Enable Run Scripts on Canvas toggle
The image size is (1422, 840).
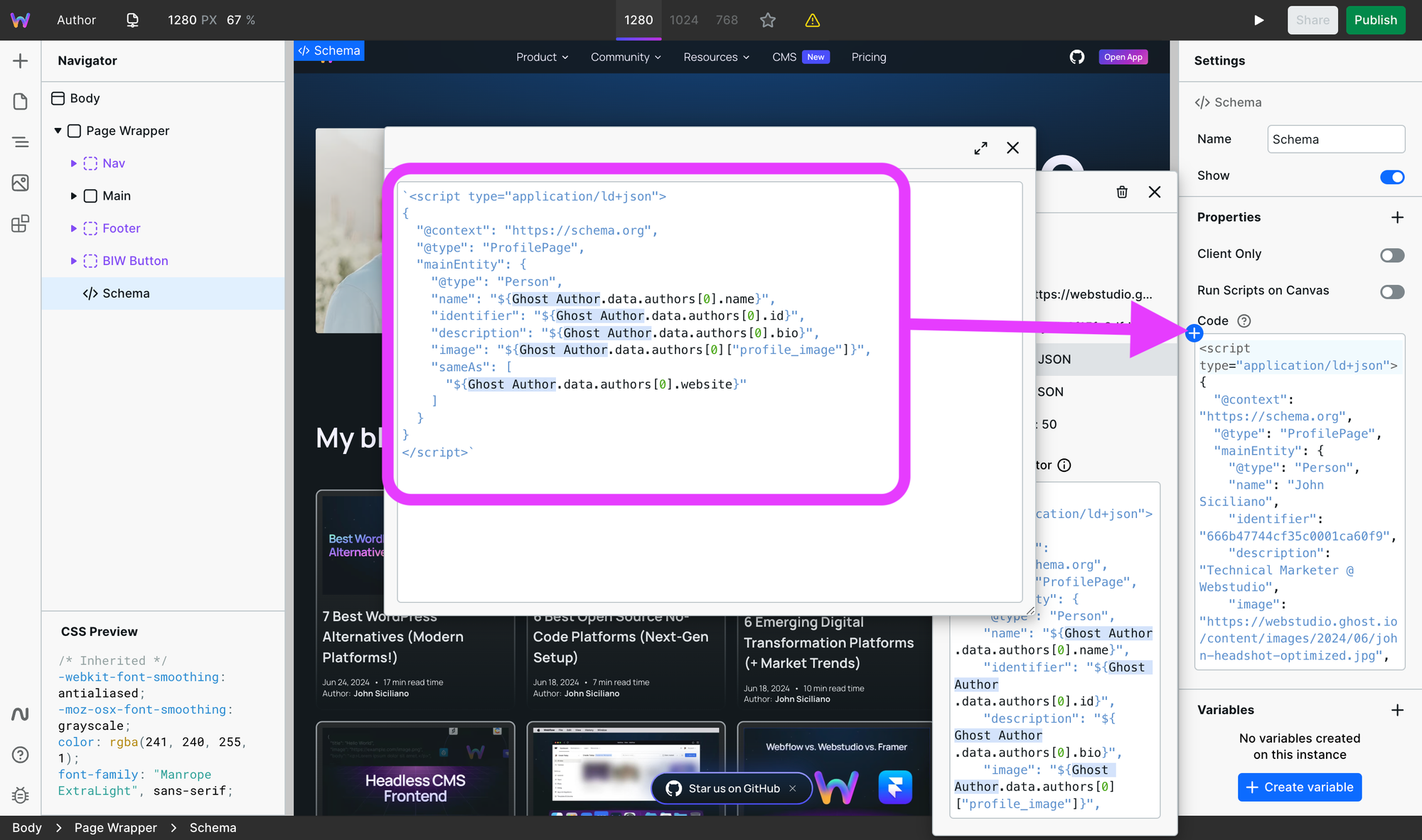pyautogui.click(x=1391, y=292)
